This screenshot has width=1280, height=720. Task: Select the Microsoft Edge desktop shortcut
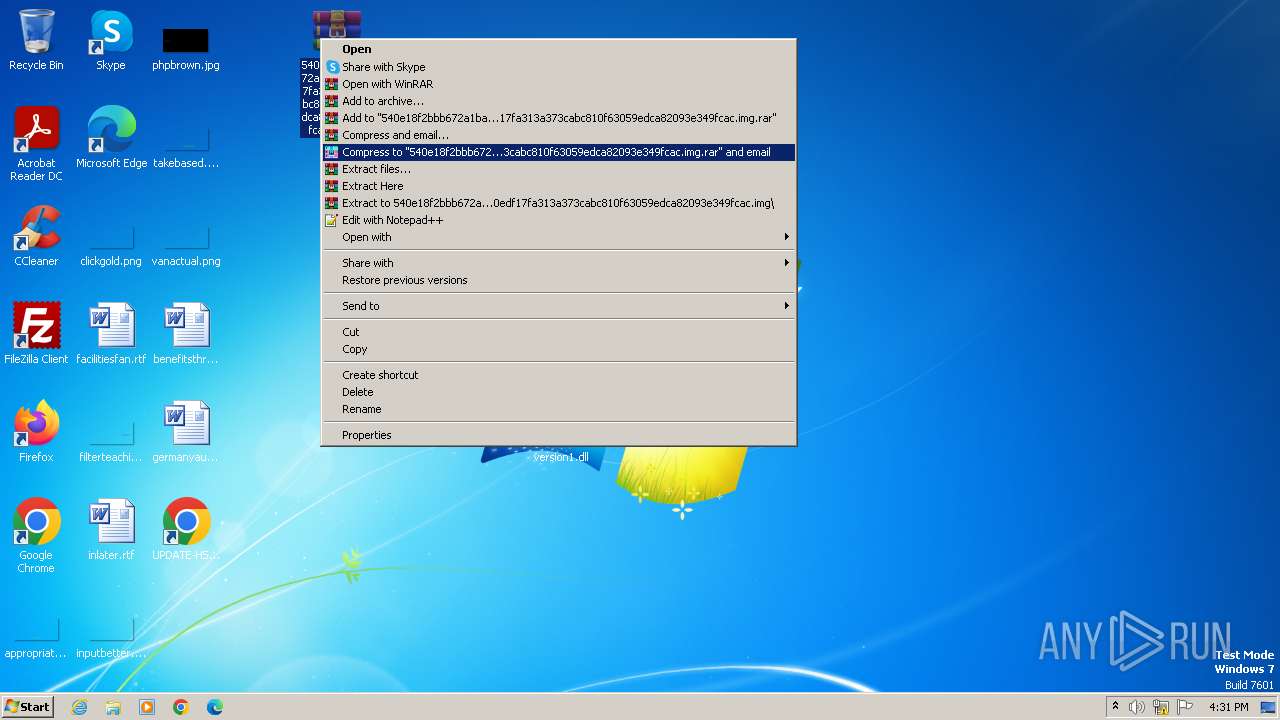[111, 138]
